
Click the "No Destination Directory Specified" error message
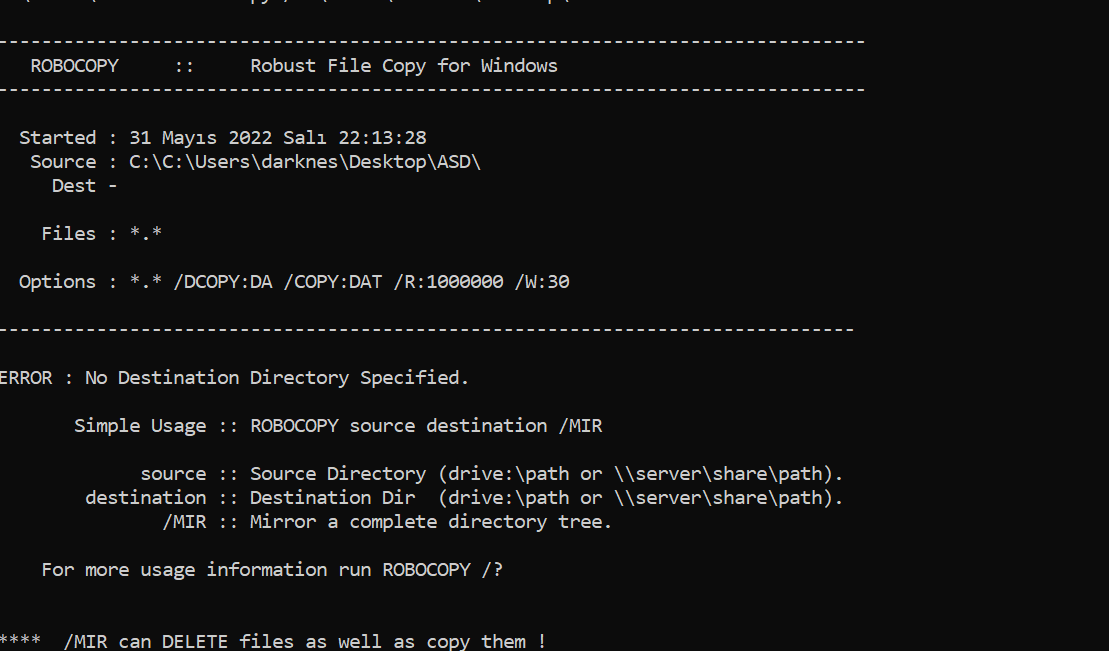(x=276, y=378)
